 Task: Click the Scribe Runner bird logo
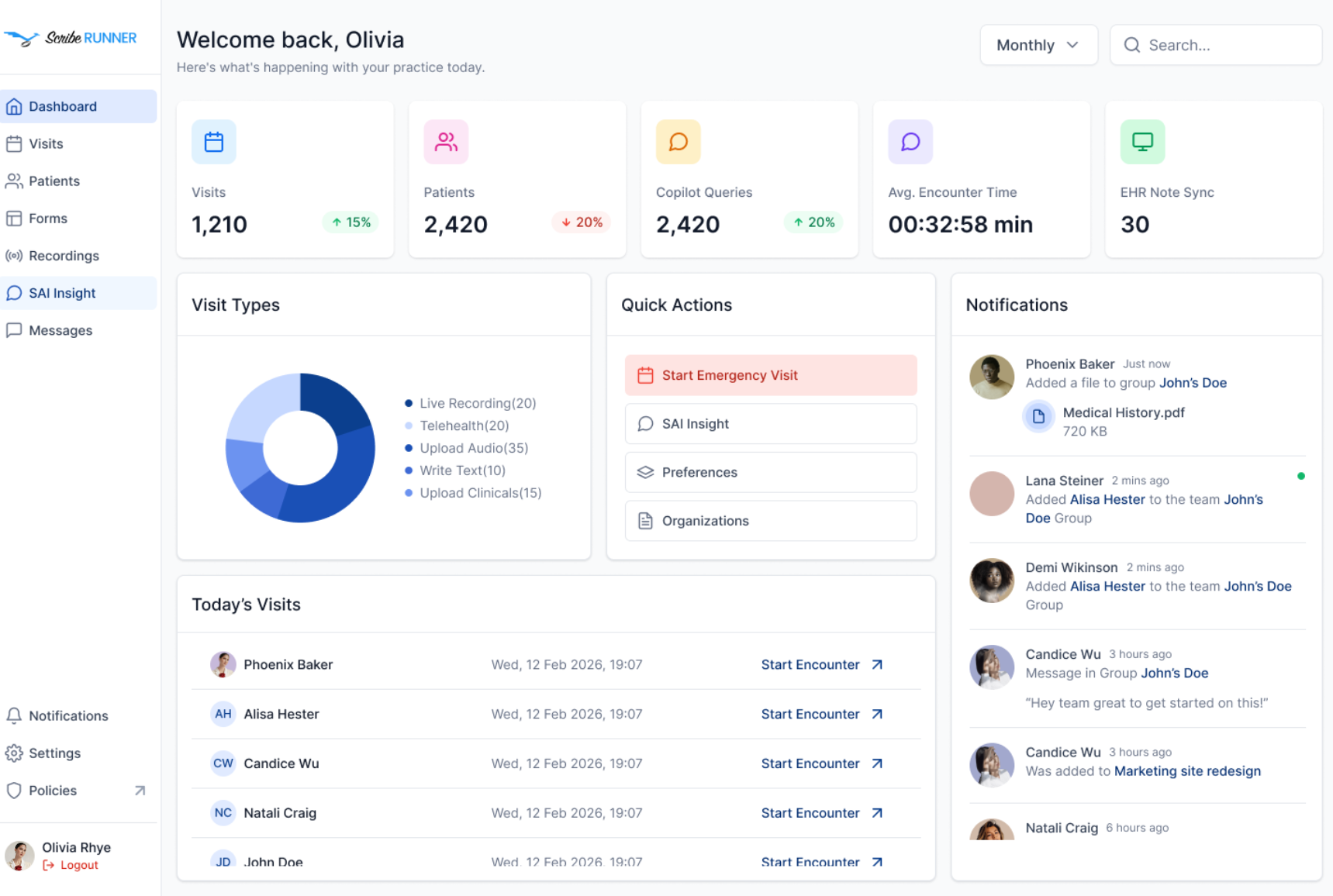point(22,38)
